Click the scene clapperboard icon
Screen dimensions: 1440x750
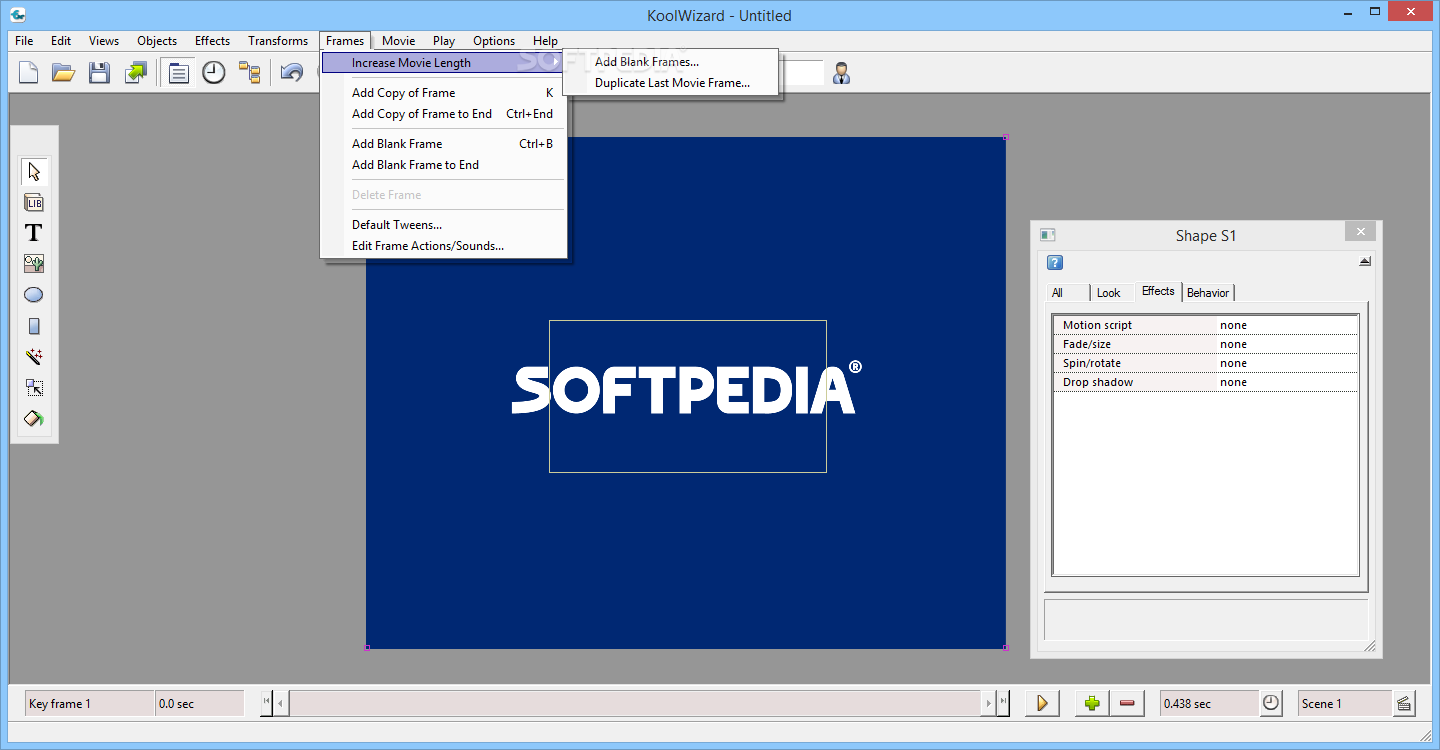click(1404, 703)
